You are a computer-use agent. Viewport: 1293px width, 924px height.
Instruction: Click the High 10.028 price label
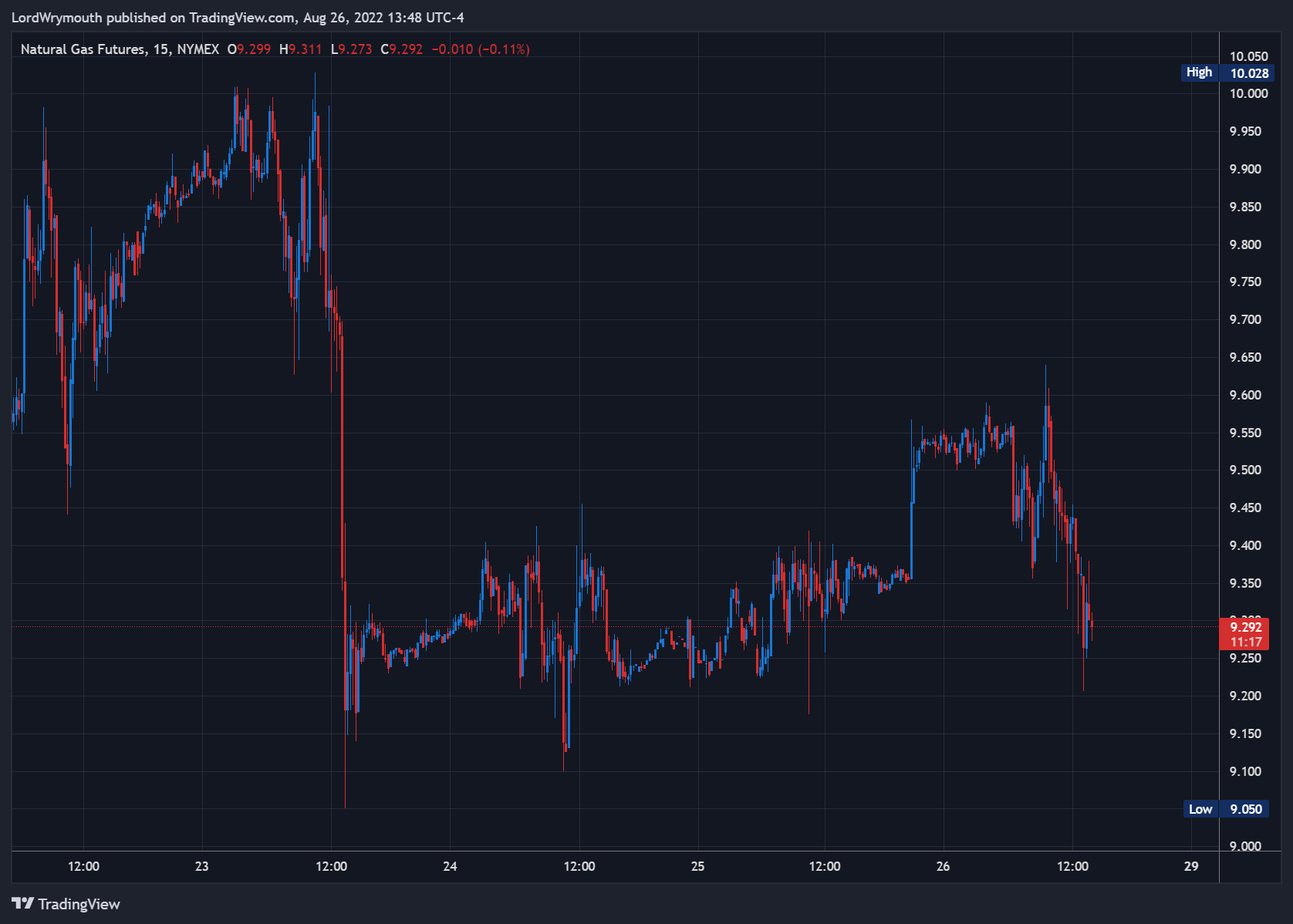(x=1227, y=73)
